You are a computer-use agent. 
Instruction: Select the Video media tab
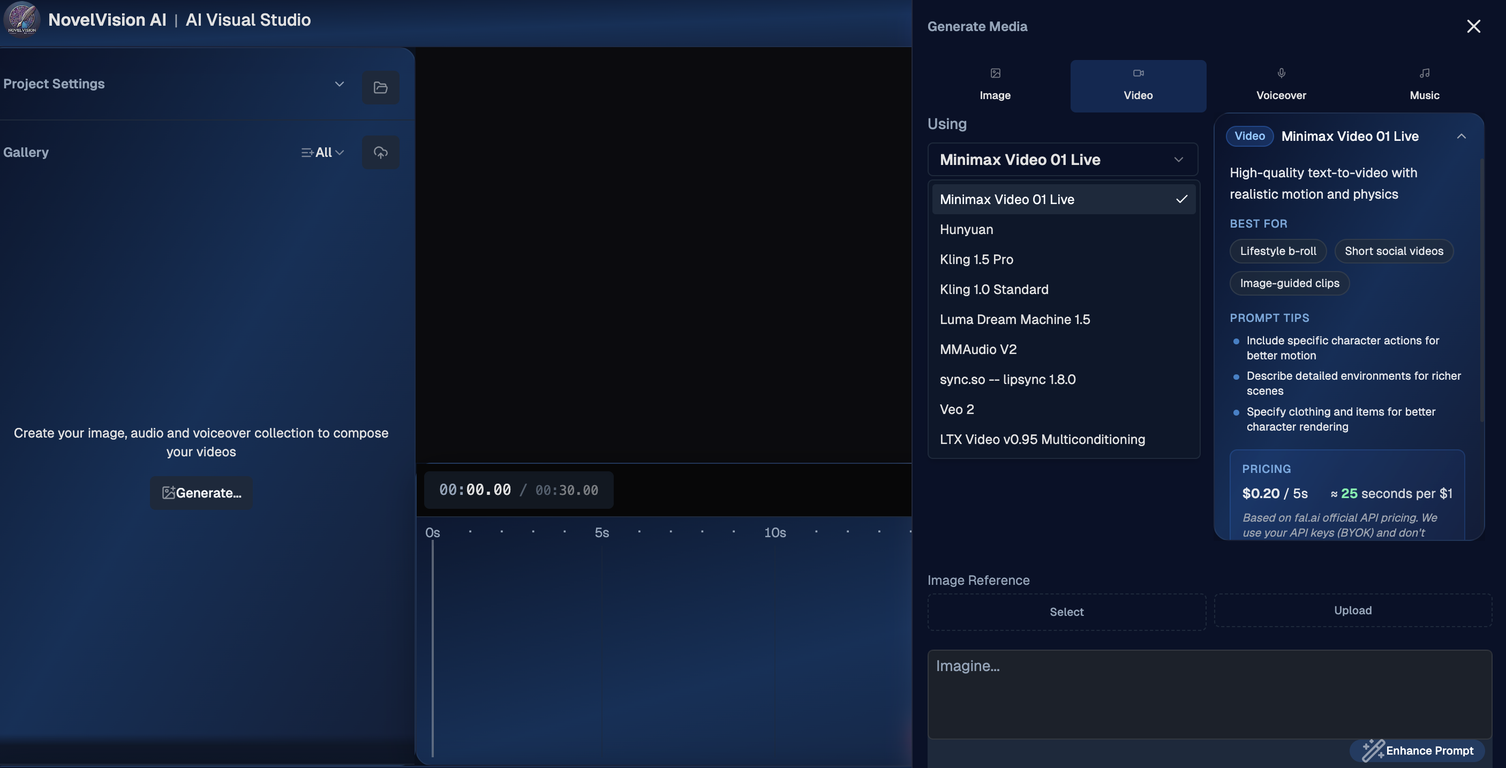[1138, 85]
